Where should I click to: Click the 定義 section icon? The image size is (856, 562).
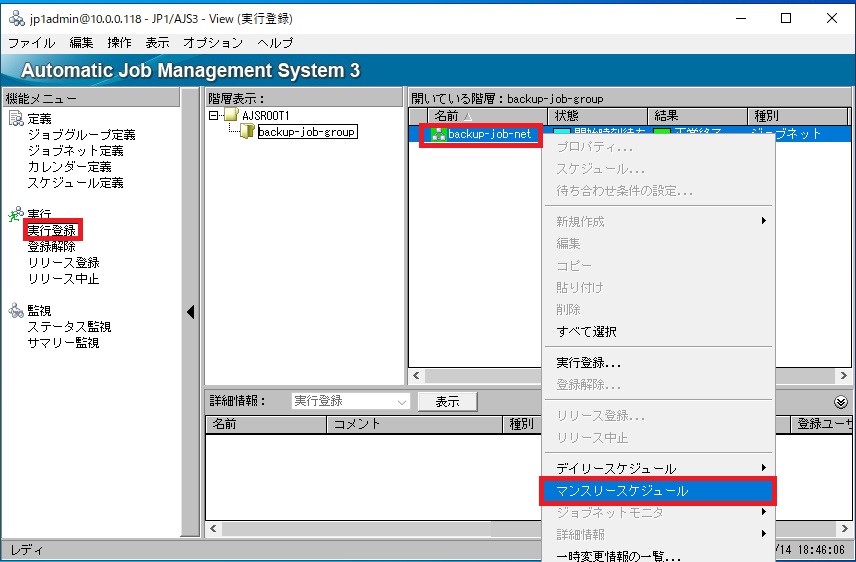pos(16,118)
